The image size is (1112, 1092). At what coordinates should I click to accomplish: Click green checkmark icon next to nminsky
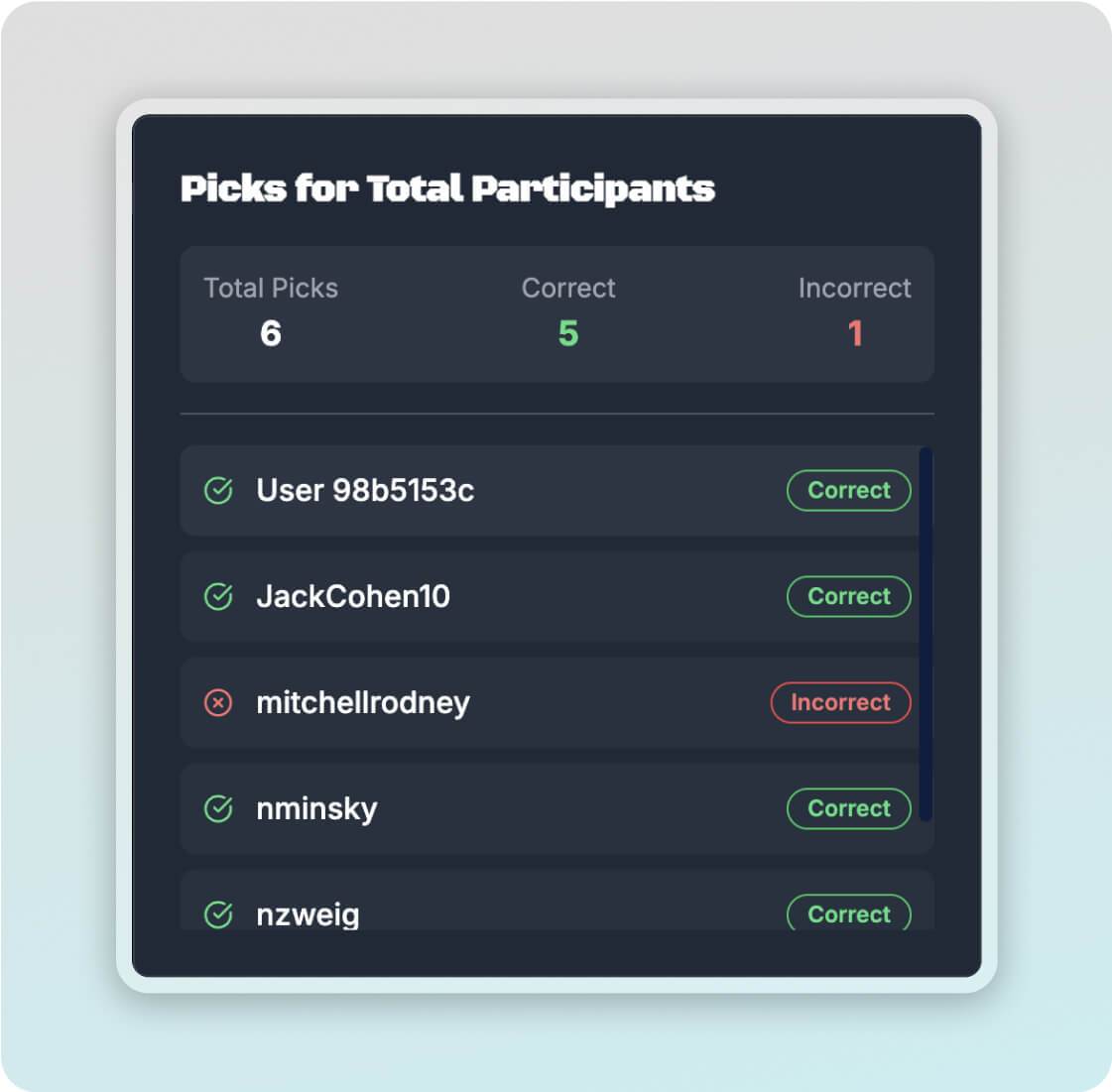[x=218, y=808]
